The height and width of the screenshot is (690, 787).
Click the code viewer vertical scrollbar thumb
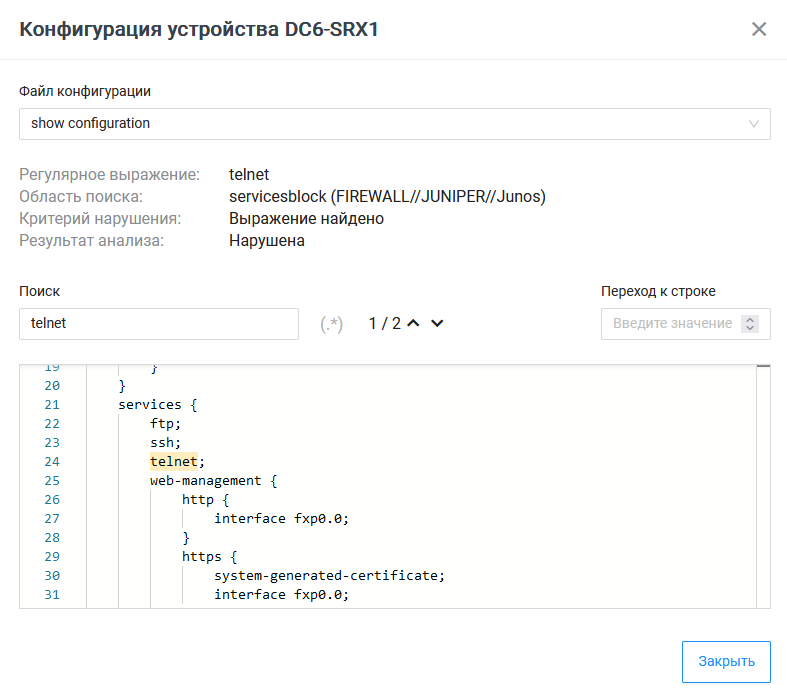coord(763,368)
